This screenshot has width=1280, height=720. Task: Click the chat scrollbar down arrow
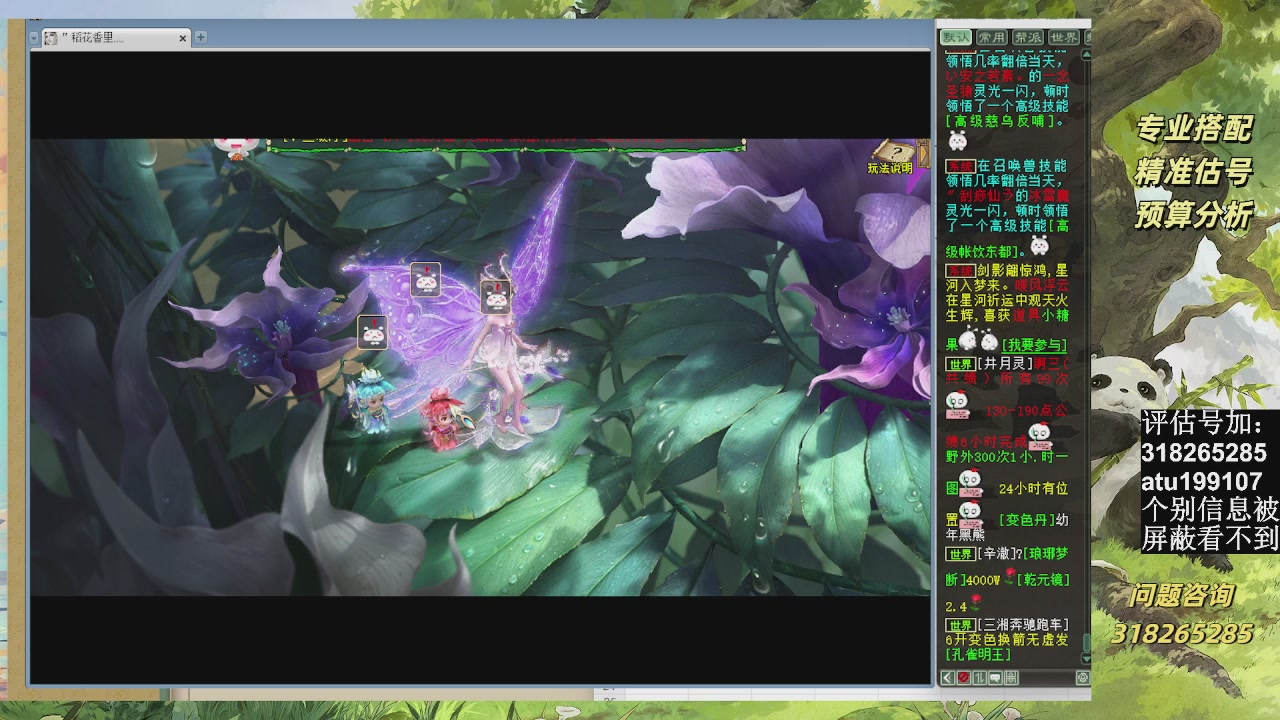(1086, 658)
